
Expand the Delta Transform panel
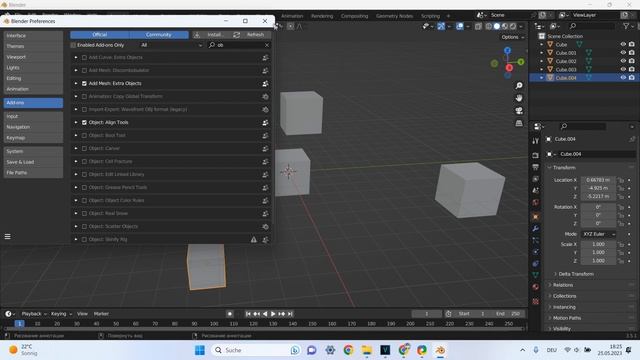tap(576, 274)
